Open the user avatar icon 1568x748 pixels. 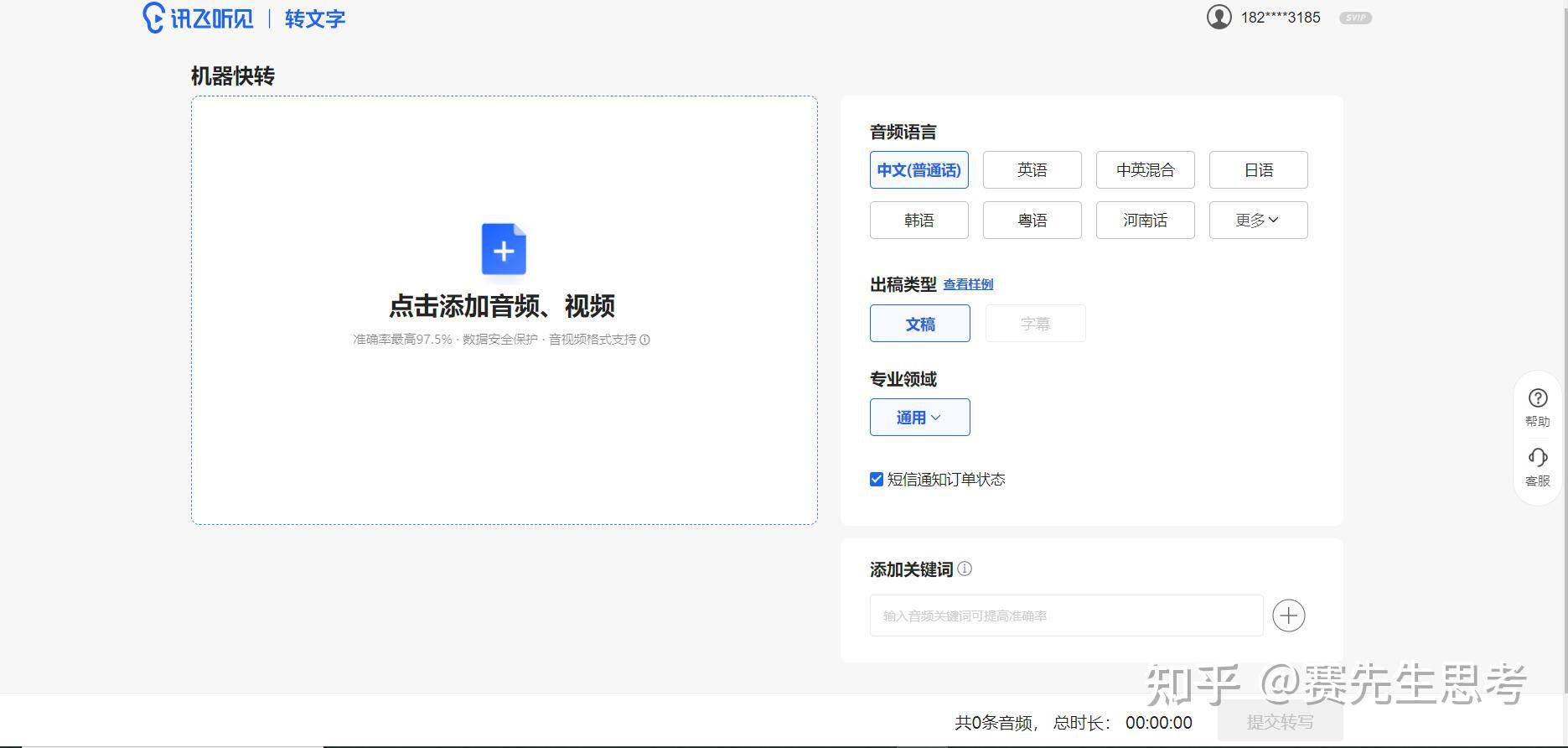tap(1219, 17)
